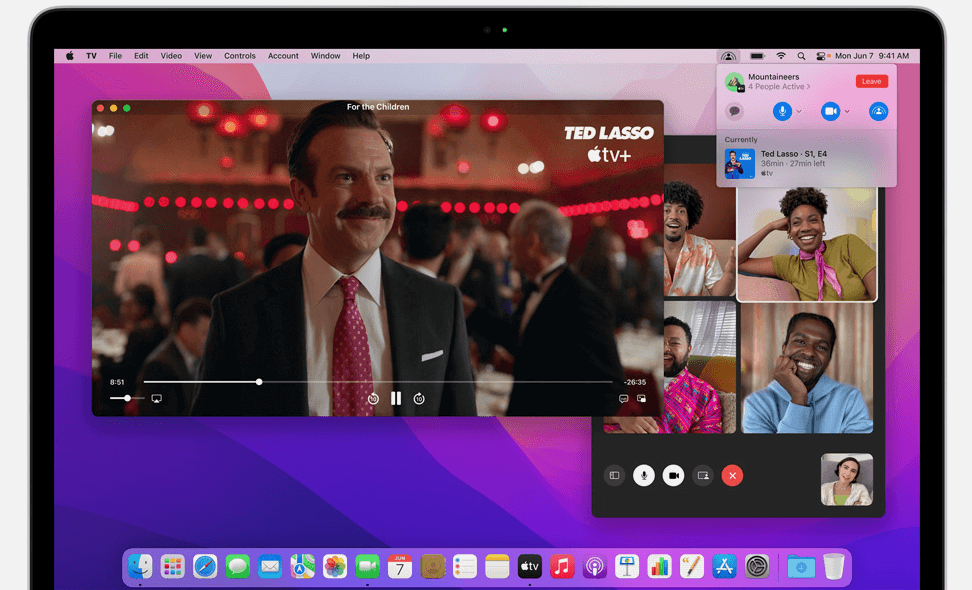This screenshot has width=972, height=590.
Task: Click the AirPlay icon in TV player
Action: tap(157, 399)
